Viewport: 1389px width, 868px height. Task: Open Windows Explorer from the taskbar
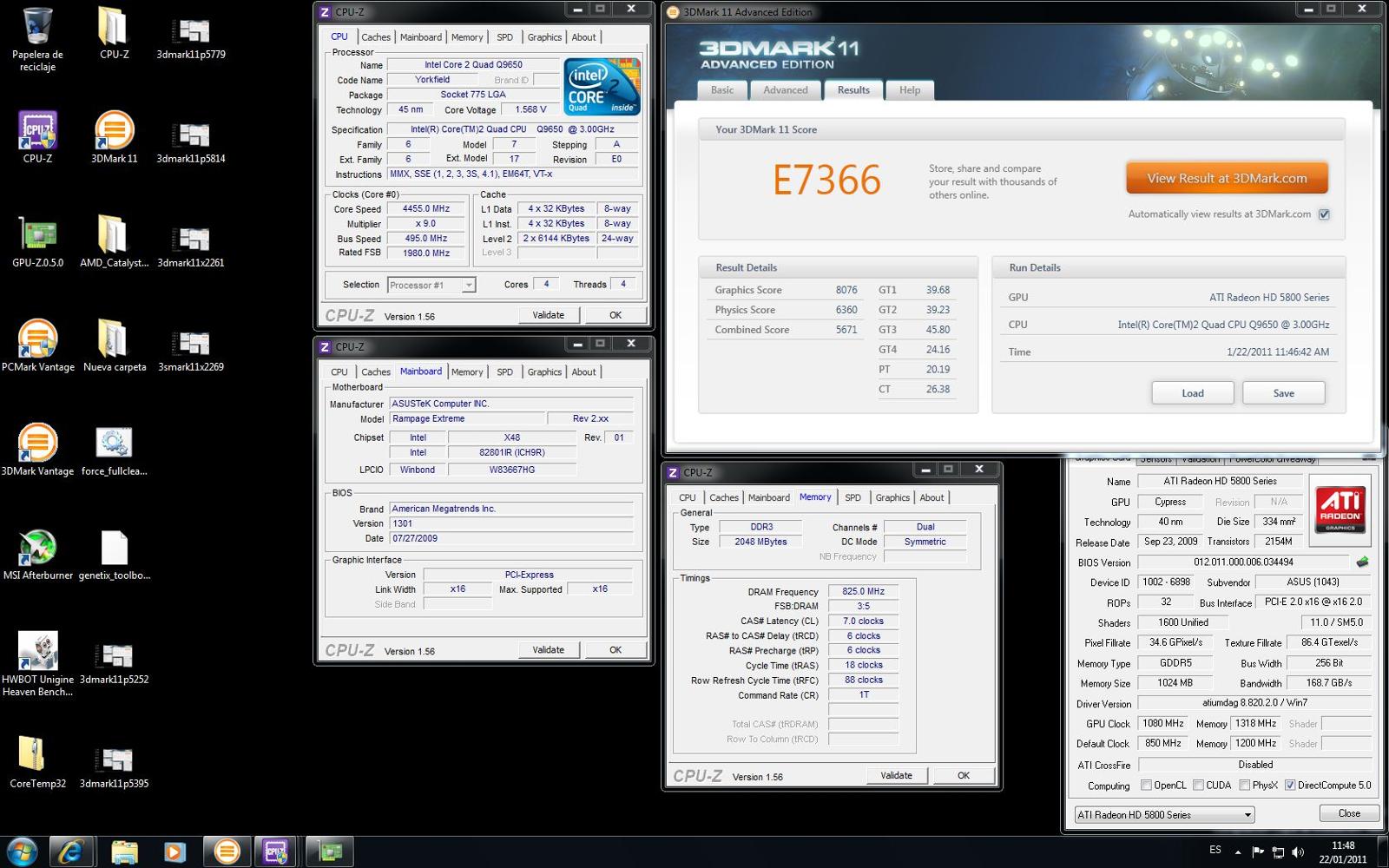(124, 852)
